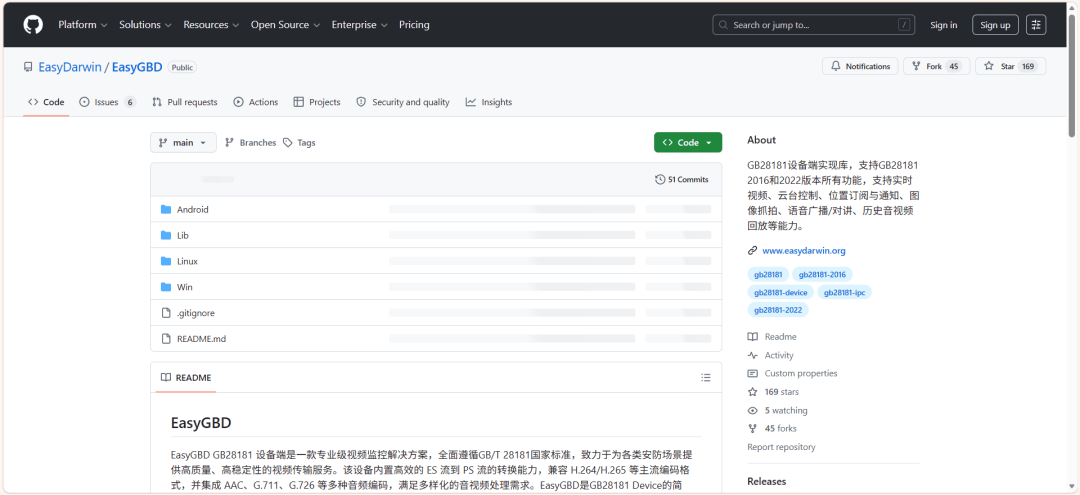Open the www.easydarwin.org website link
1080x495 pixels.
(x=804, y=251)
